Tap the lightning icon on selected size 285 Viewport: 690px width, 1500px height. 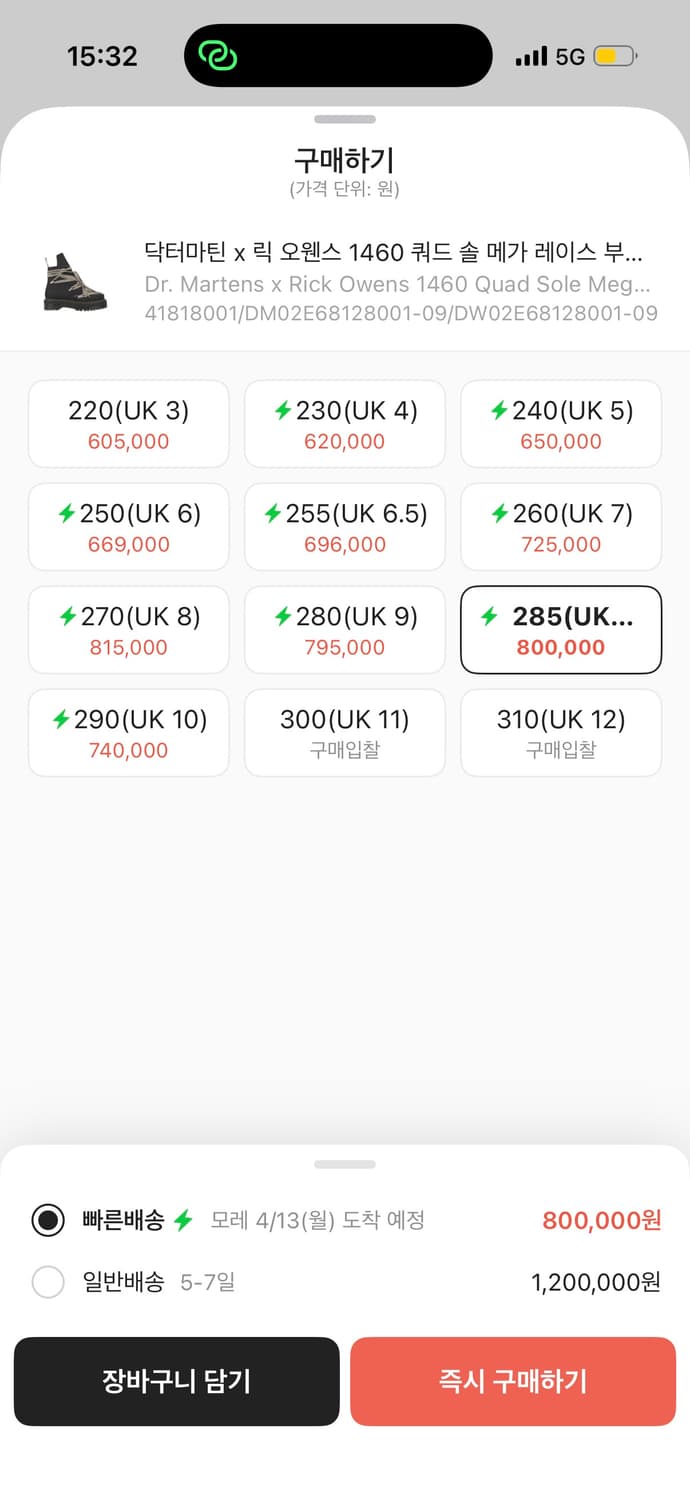pos(490,617)
